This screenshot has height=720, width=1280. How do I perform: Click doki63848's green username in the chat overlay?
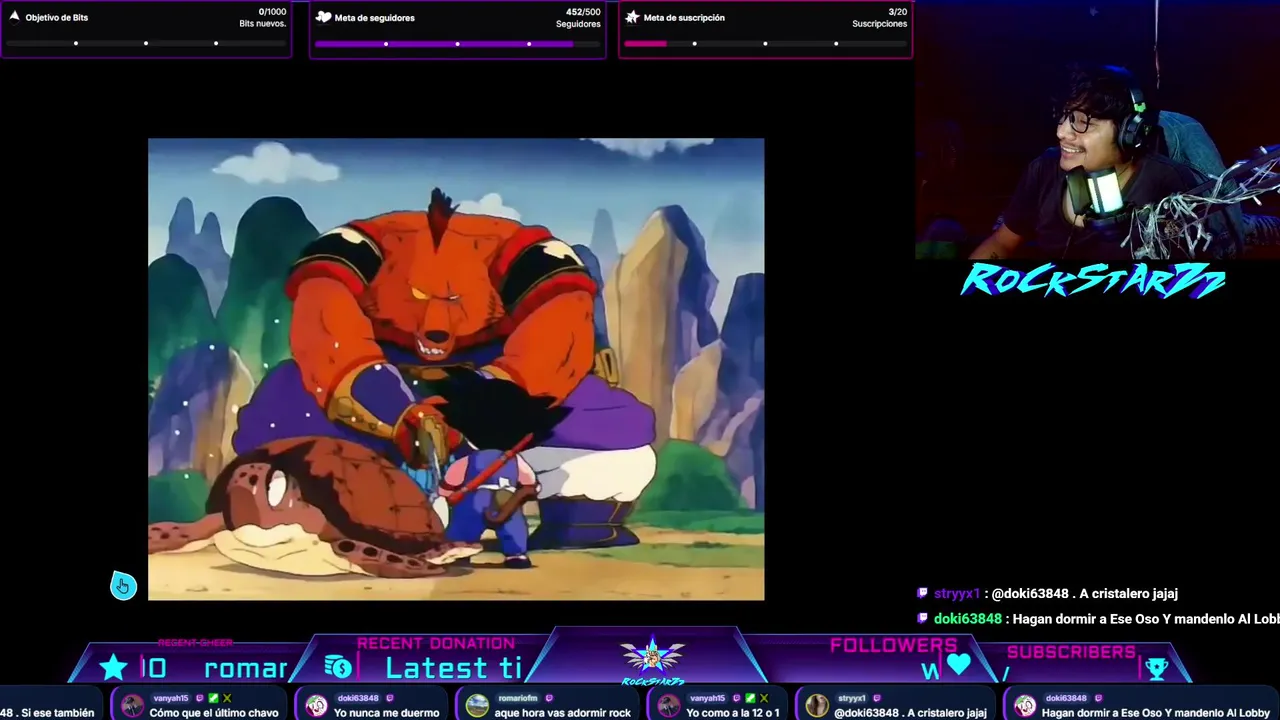[x=968, y=619]
